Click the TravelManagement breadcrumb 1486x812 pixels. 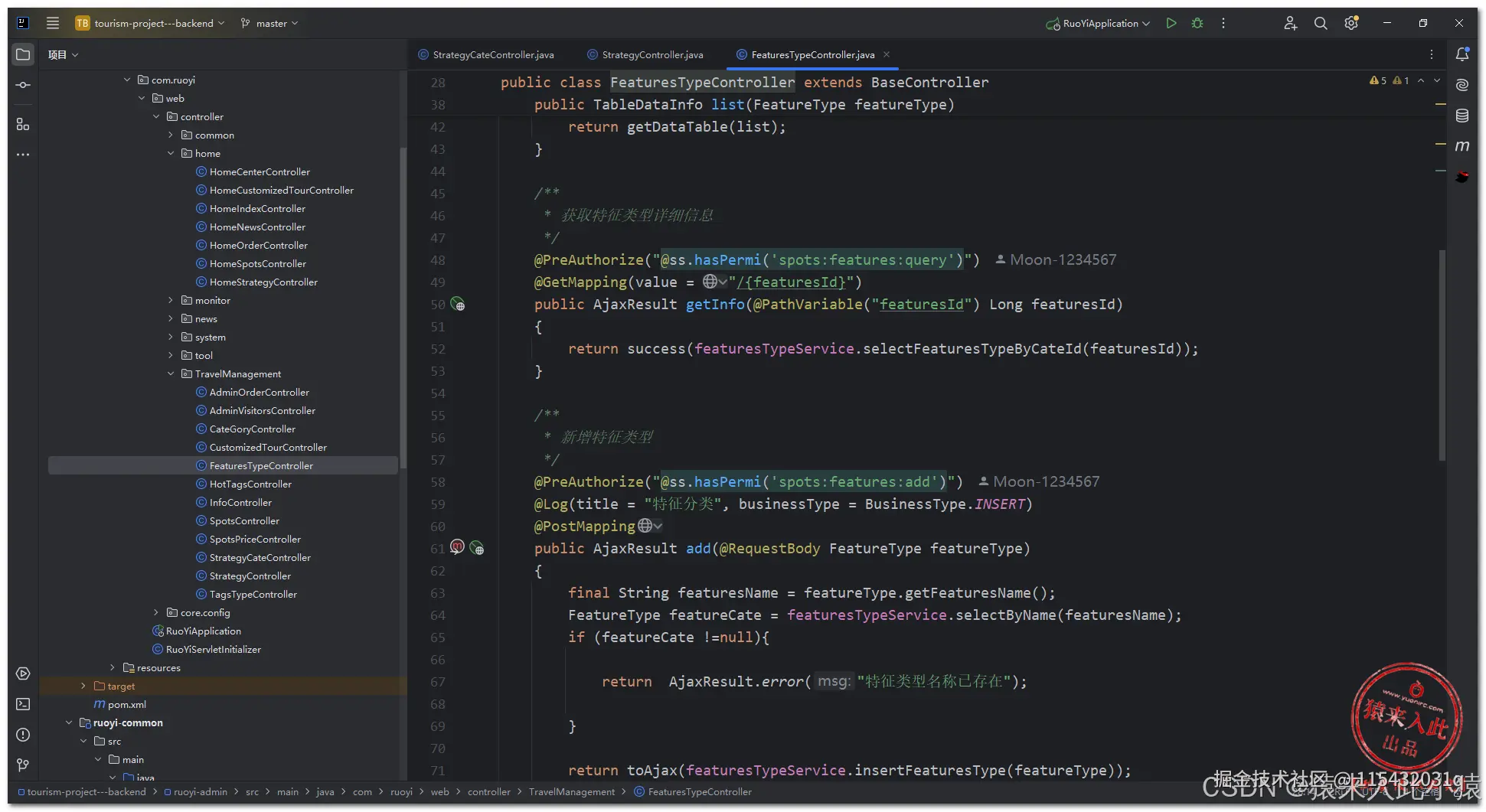coord(572,791)
